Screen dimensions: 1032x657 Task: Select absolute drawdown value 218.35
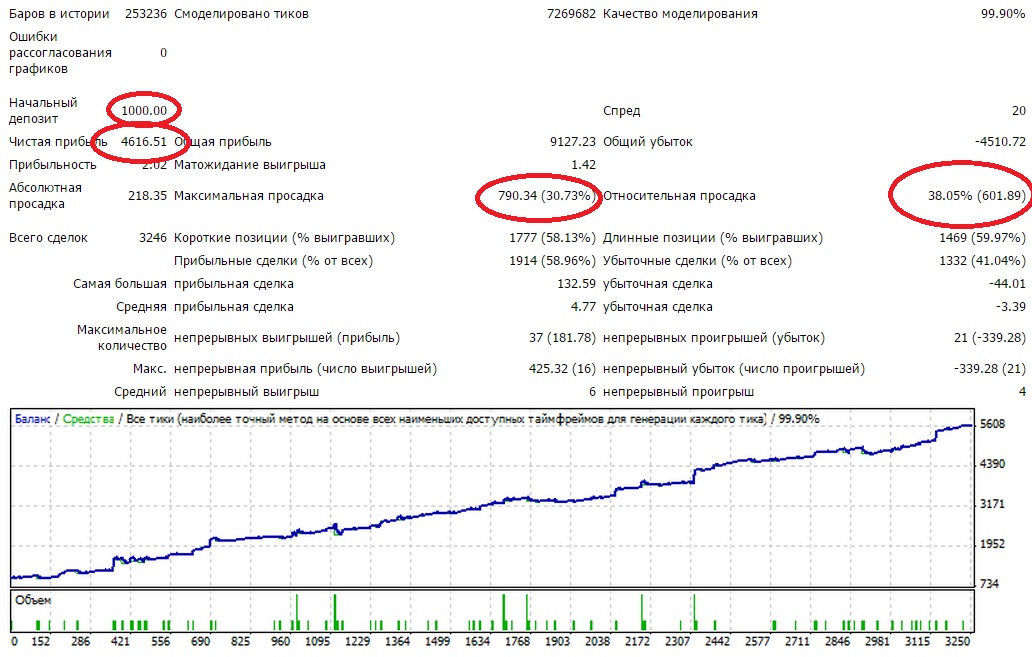point(147,196)
